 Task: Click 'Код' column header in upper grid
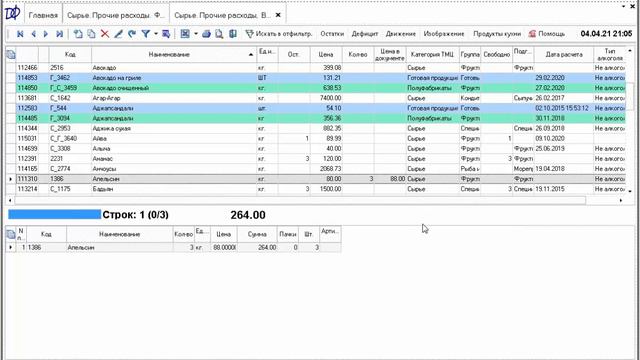[x=70, y=54]
